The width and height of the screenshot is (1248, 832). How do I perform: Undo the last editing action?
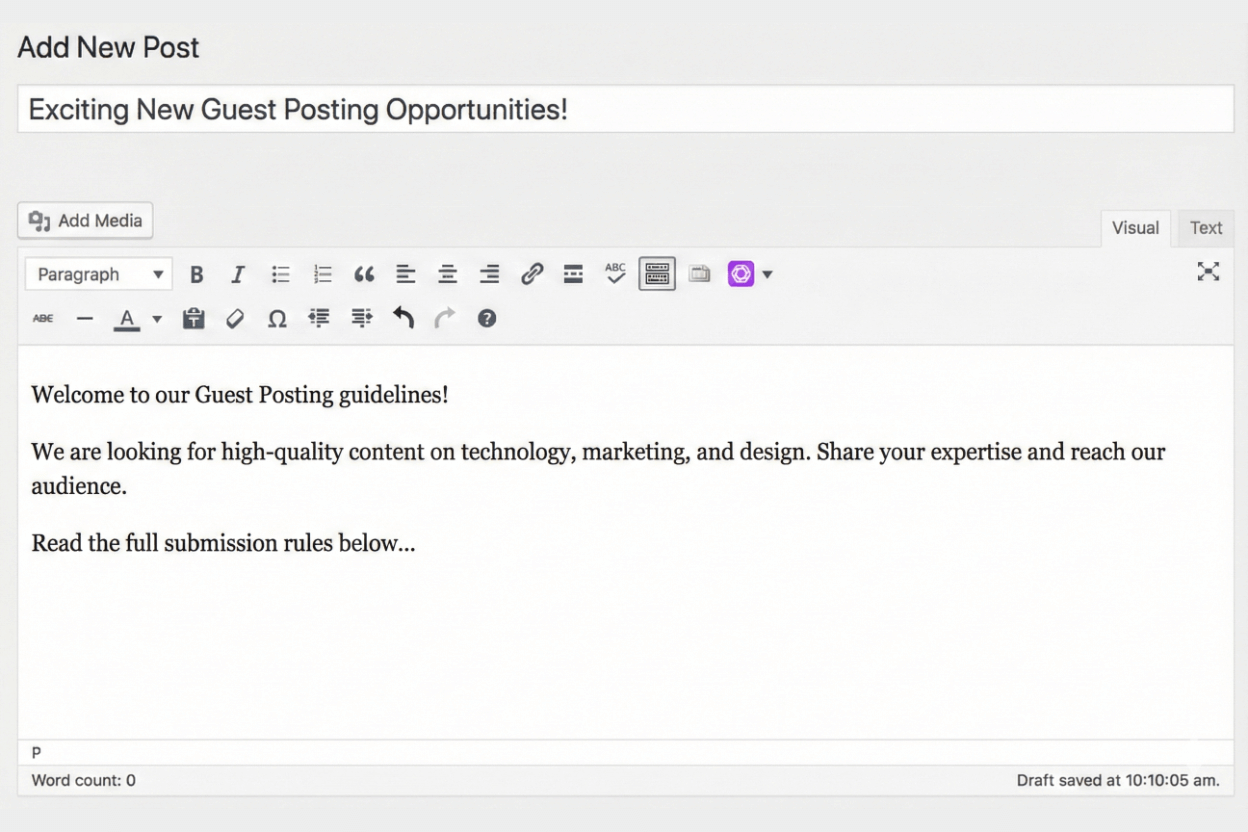click(403, 318)
